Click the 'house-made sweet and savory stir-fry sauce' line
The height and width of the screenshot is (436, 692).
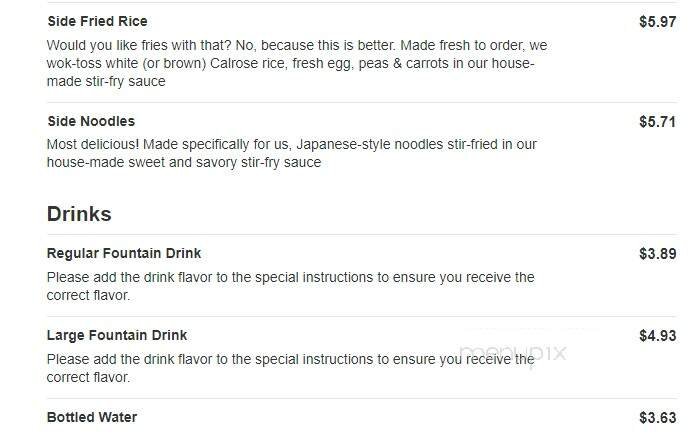coord(184,162)
